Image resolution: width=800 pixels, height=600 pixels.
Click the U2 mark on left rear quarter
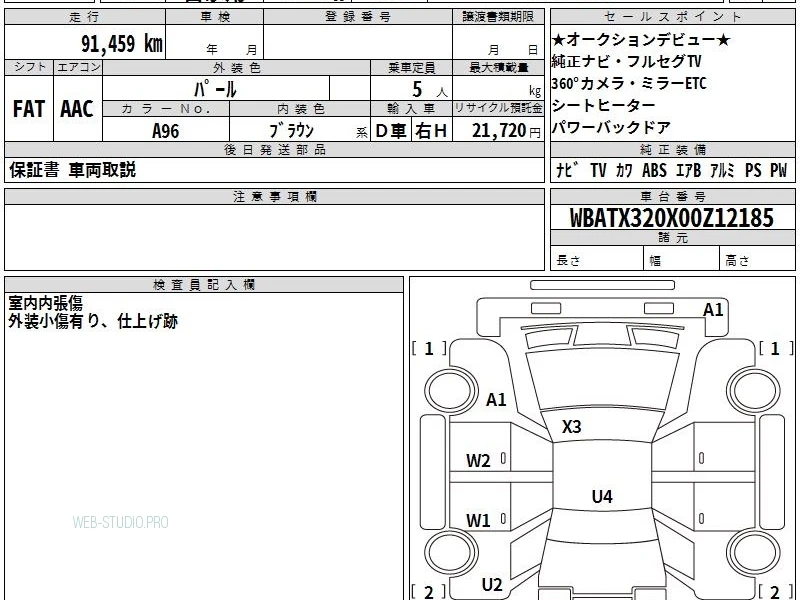(492, 585)
